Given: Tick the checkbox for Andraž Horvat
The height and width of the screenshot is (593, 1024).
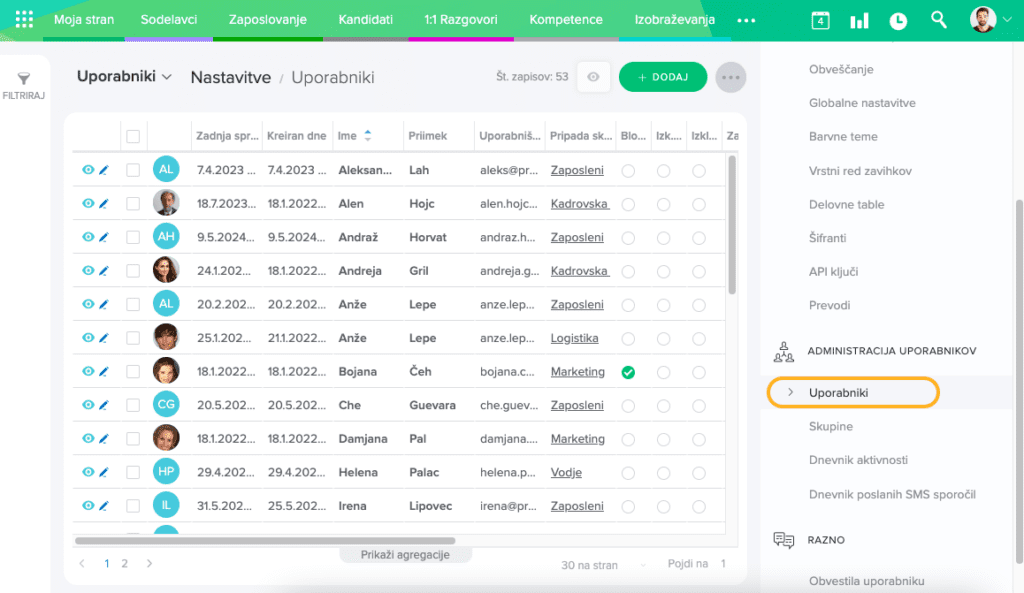Looking at the screenshot, I should (133, 238).
